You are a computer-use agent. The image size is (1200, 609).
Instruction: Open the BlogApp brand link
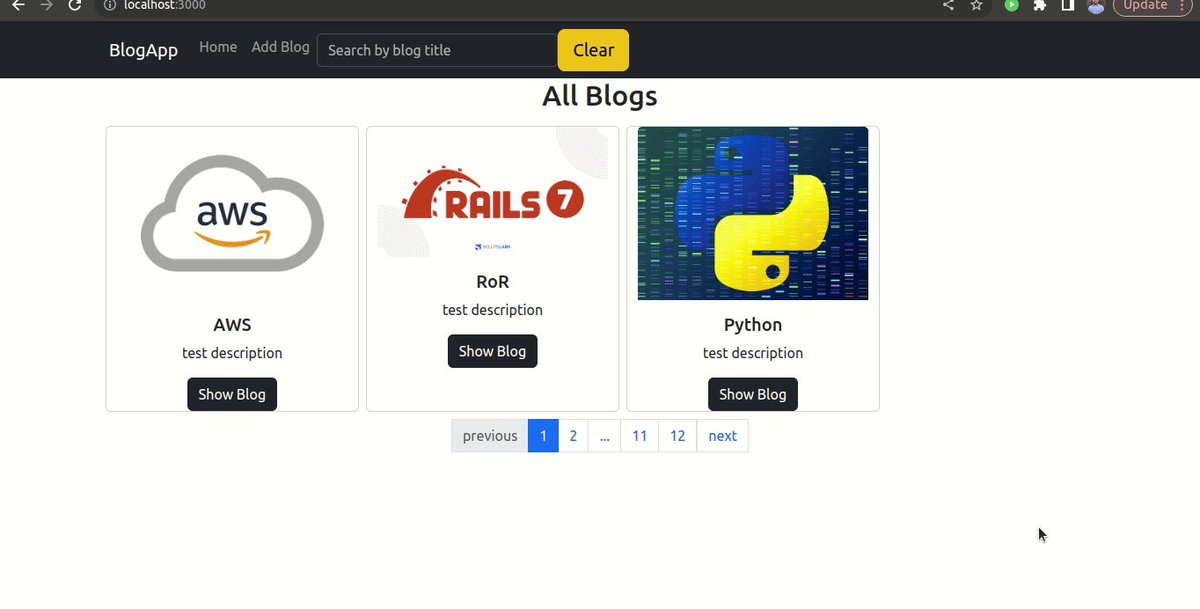(x=143, y=50)
